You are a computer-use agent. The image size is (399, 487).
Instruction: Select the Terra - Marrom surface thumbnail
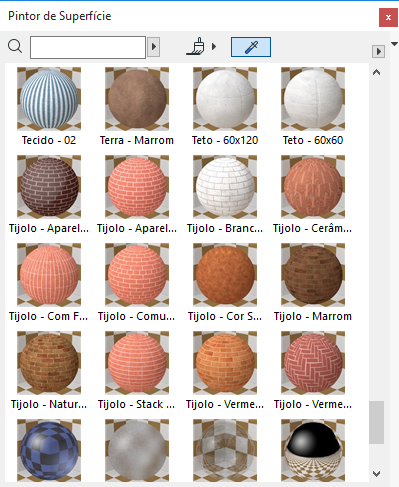[137, 99]
